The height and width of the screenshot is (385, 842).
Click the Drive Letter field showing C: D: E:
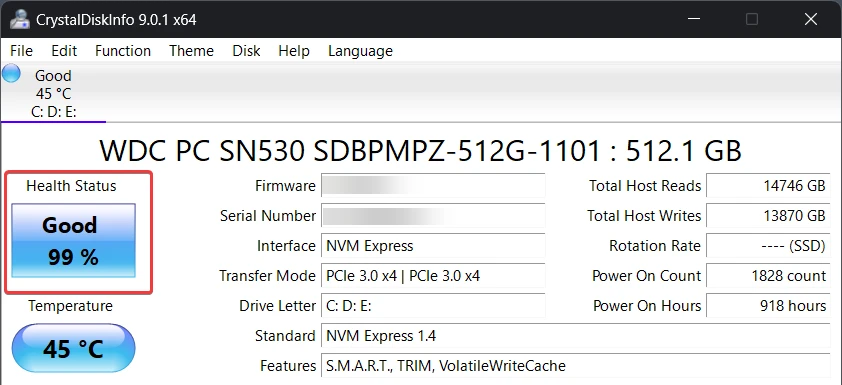click(433, 306)
